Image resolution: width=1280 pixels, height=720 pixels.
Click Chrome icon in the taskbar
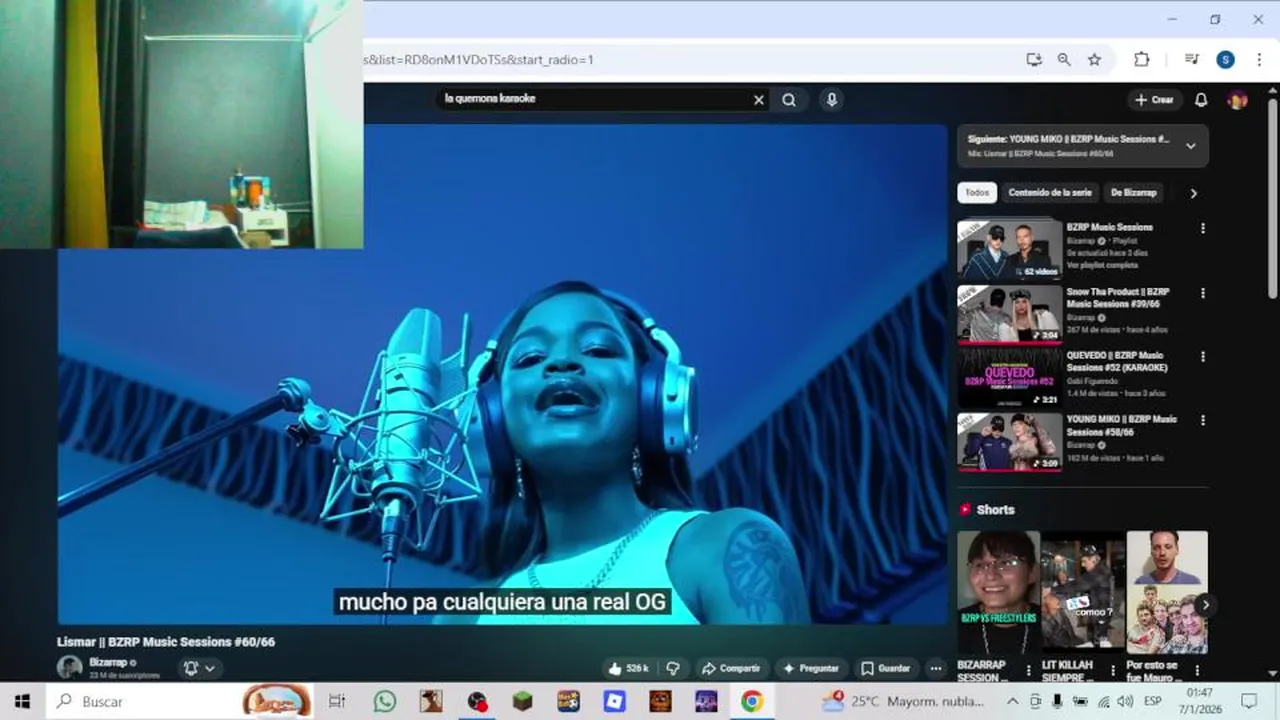click(752, 702)
